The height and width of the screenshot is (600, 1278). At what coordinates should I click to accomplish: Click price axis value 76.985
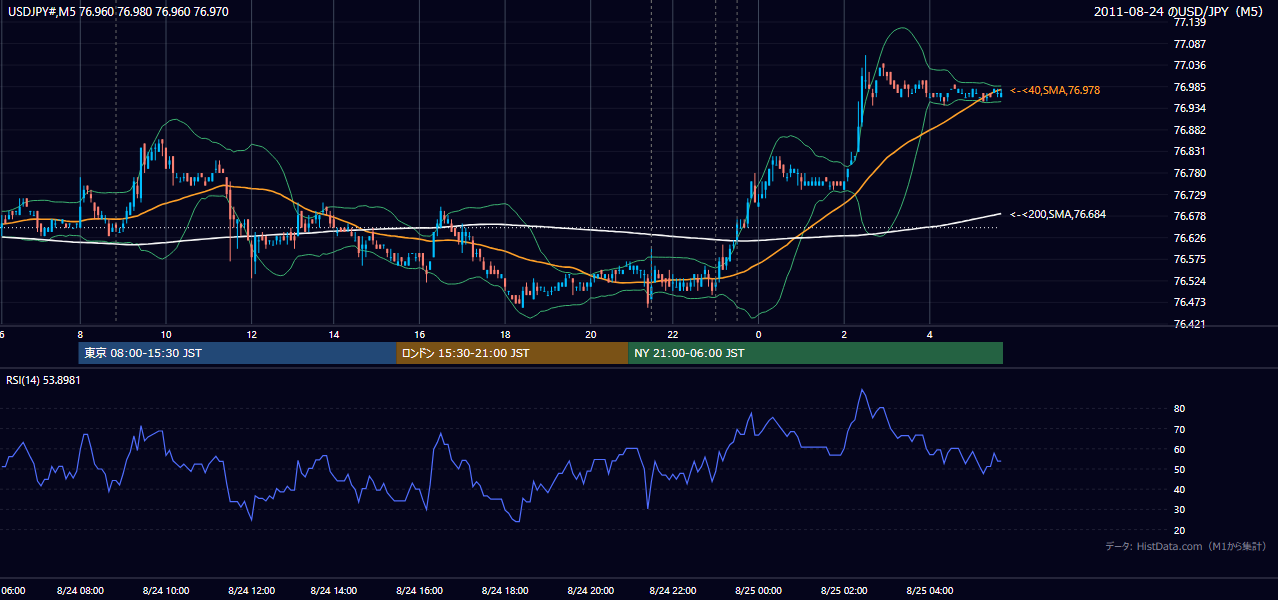pos(1189,87)
